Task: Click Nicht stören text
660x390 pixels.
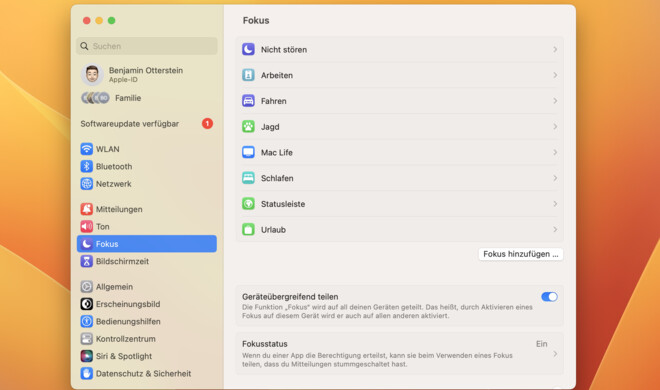Action: [x=284, y=50]
